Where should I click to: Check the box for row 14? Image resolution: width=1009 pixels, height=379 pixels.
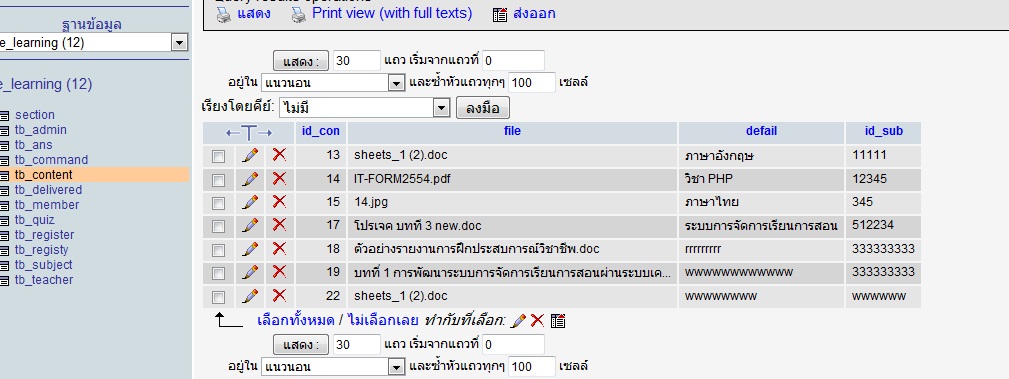click(x=219, y=180)
